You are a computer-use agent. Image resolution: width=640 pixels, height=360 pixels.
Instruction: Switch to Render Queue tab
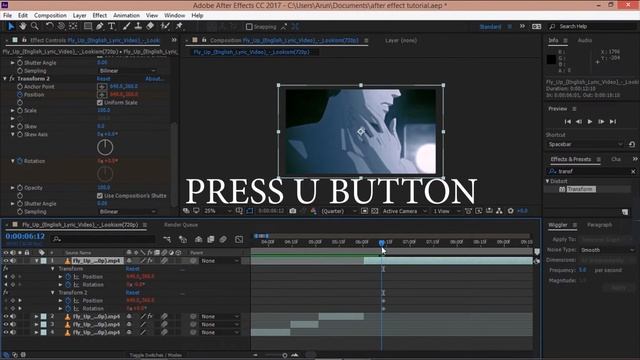point(181,225)
